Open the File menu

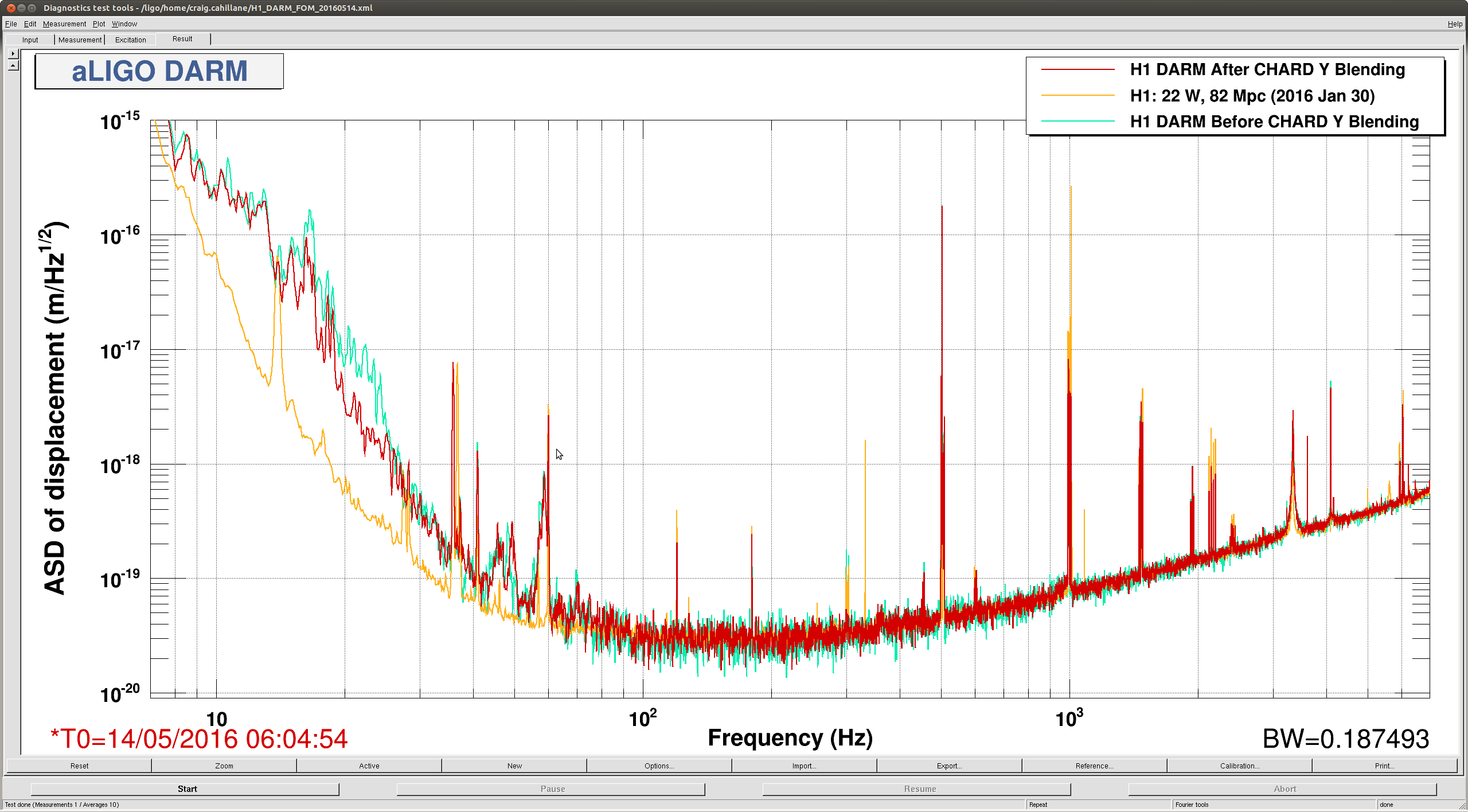[11, 24]
